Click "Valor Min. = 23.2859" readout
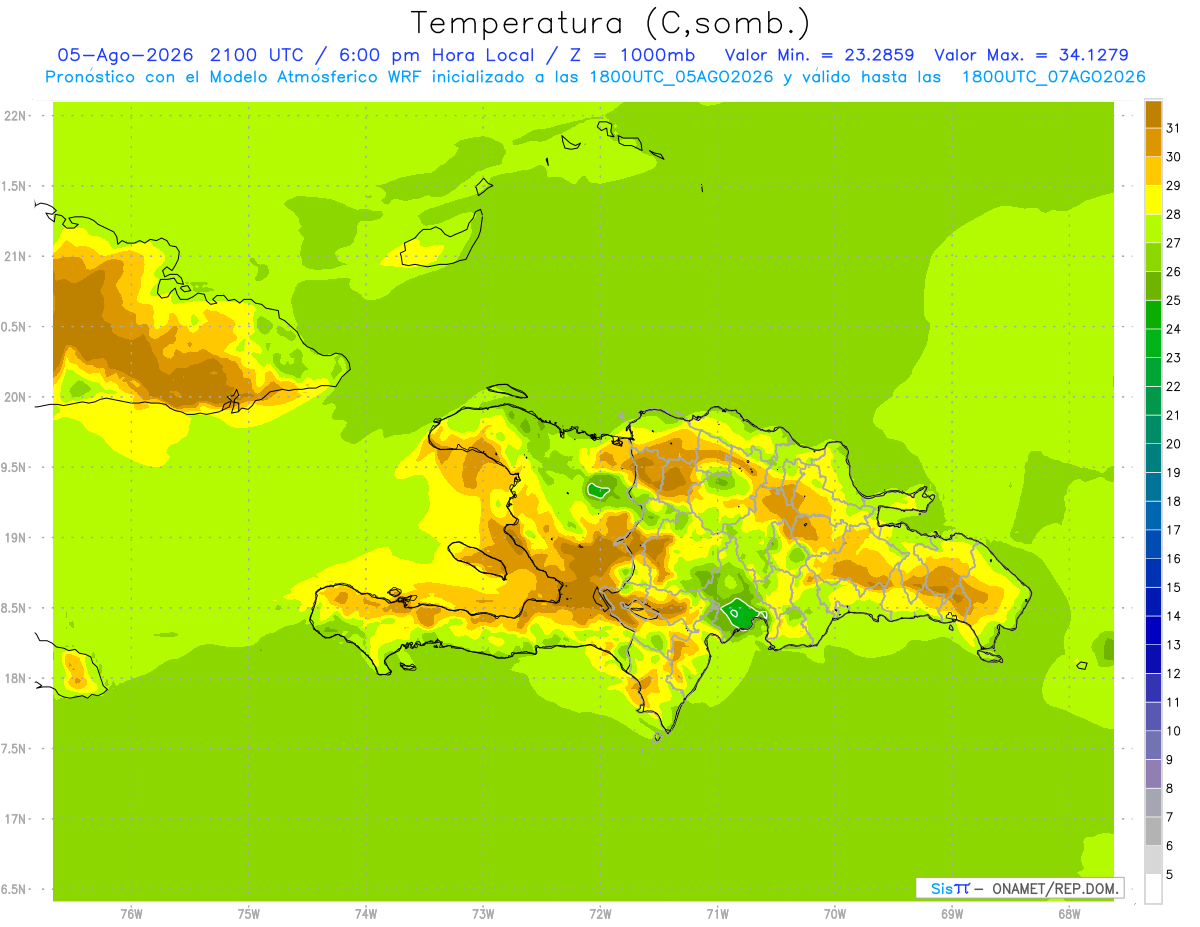Screen dimensions: 1200x927 [819, 55]
